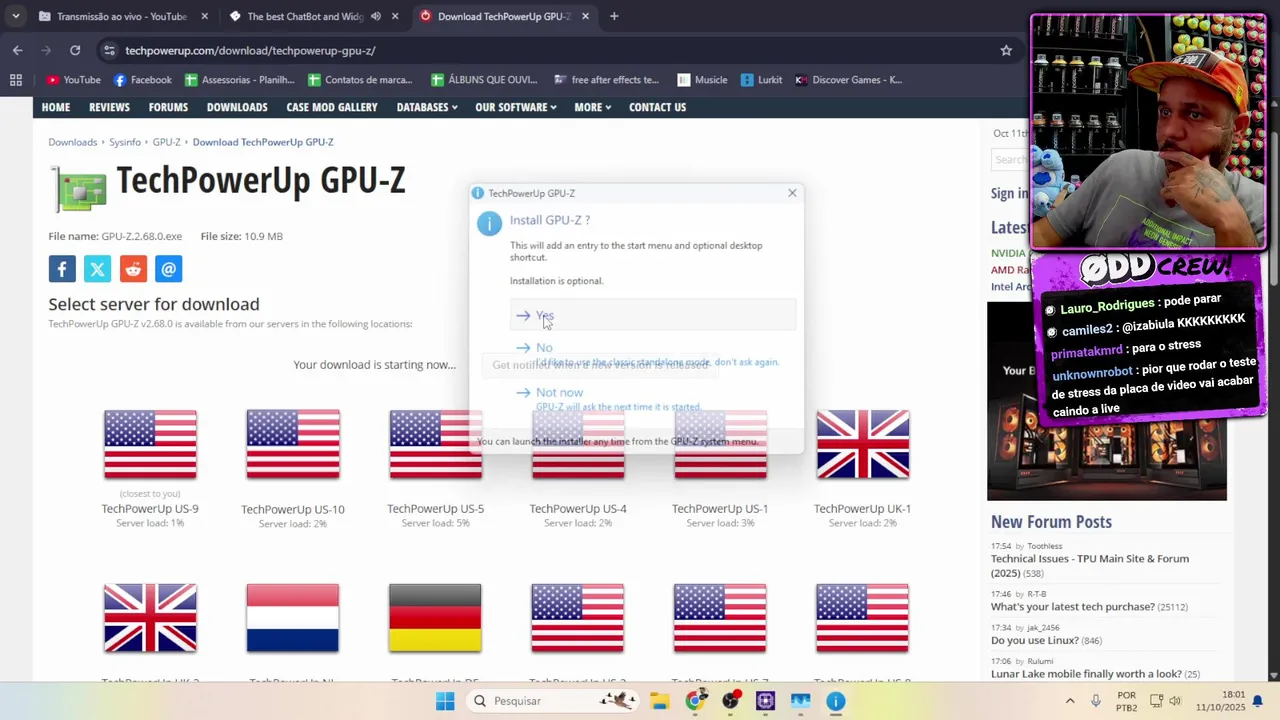
Task: Reload the page with the refresh icon
Action: click(x=75, y=50)
